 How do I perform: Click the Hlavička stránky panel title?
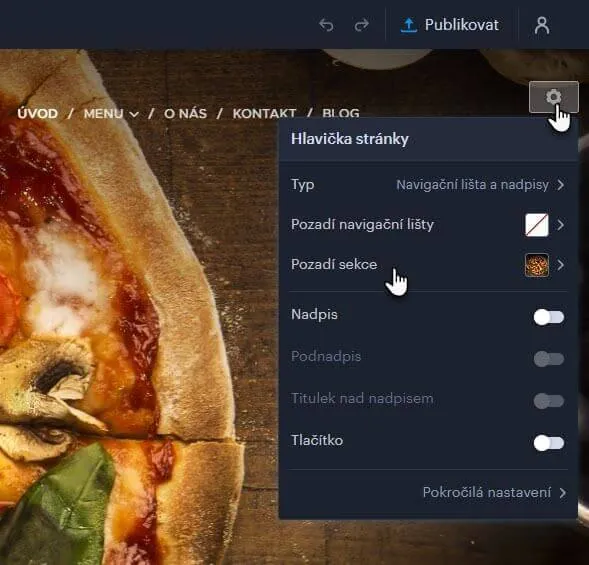pyautogui.click(x=350, y=139)
